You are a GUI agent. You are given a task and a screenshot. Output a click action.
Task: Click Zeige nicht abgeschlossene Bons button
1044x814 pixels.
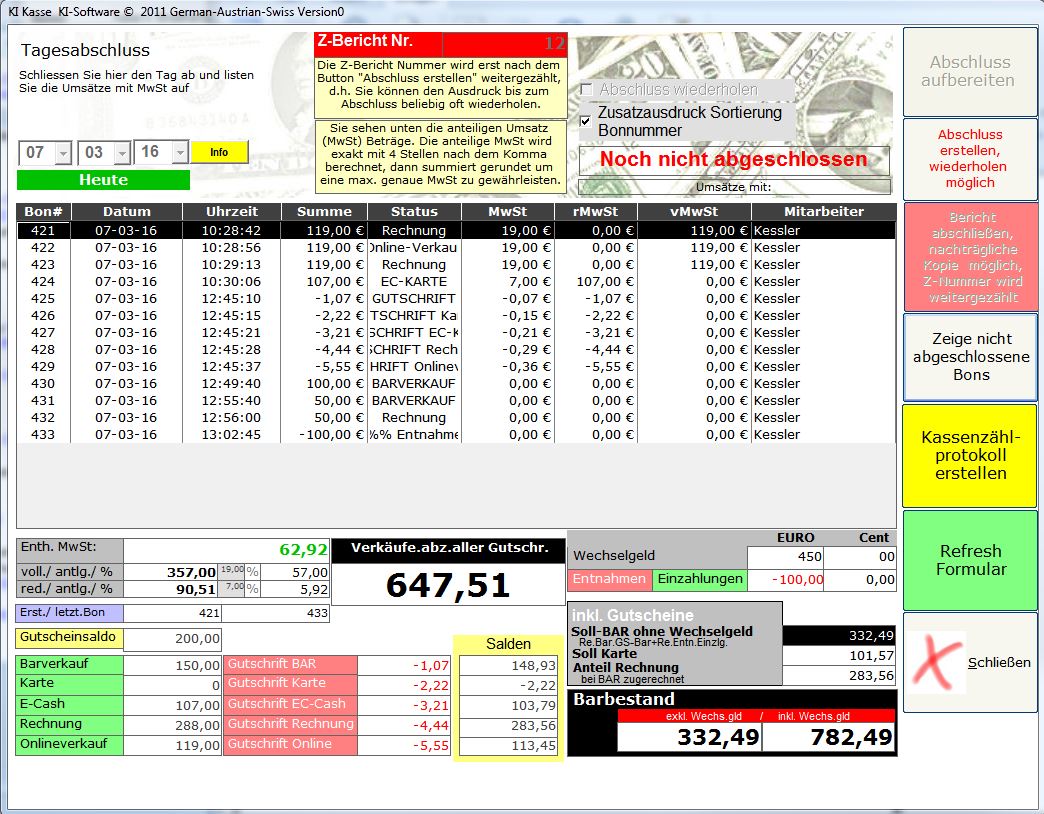coord(968,357)
